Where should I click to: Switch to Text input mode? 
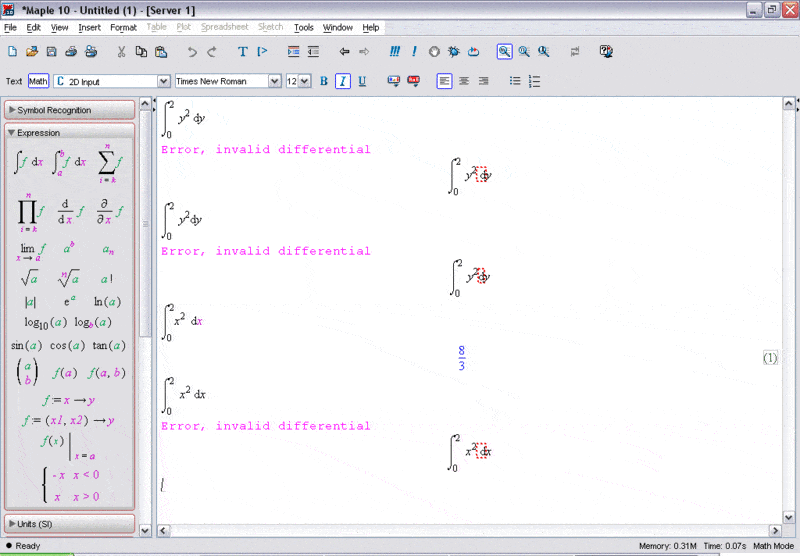pyautogui.click(x=14, y=81)
